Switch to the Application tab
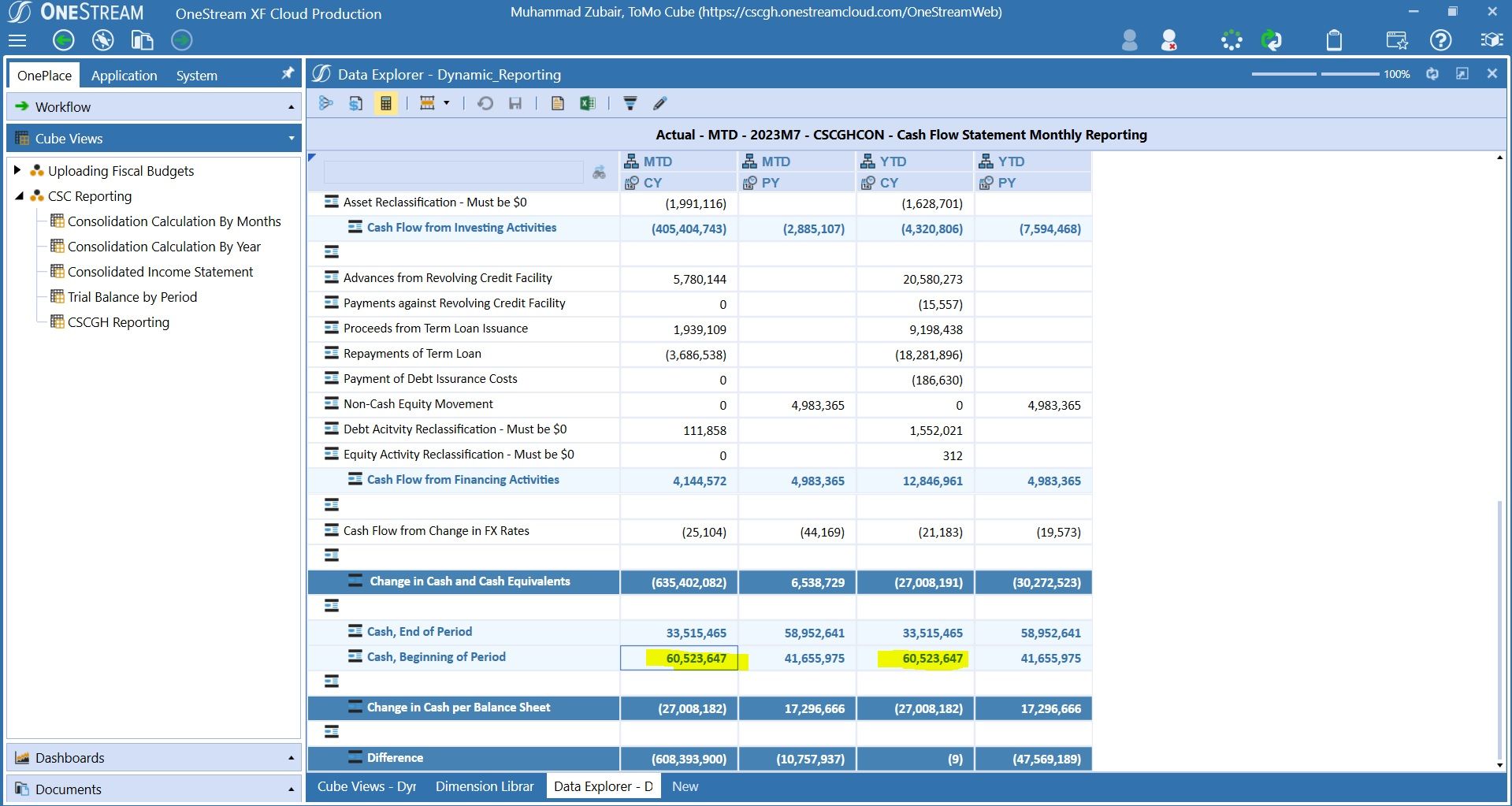The image size is (1512, 806). (x=124, y=75)
